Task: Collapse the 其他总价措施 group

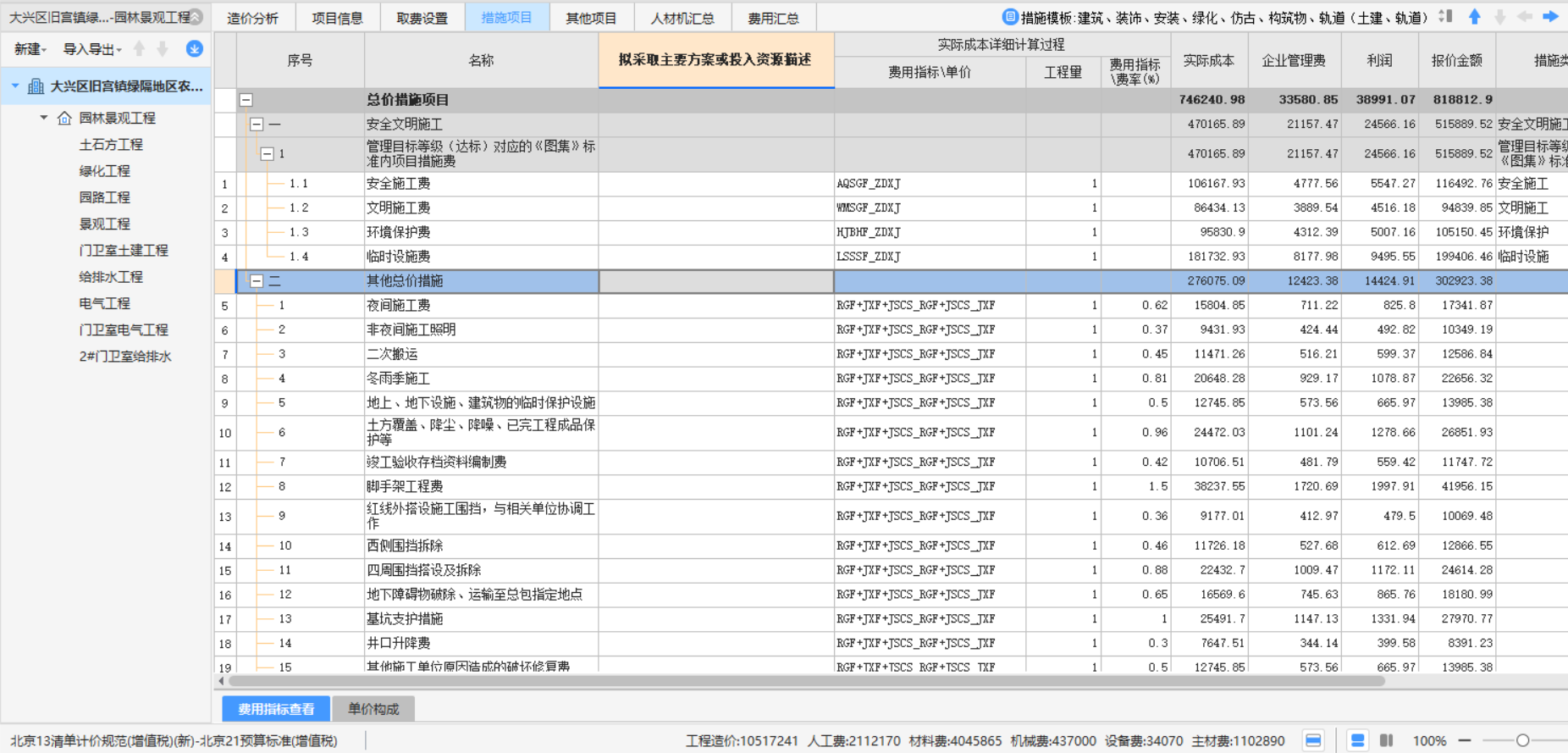Action: point(257,281)
